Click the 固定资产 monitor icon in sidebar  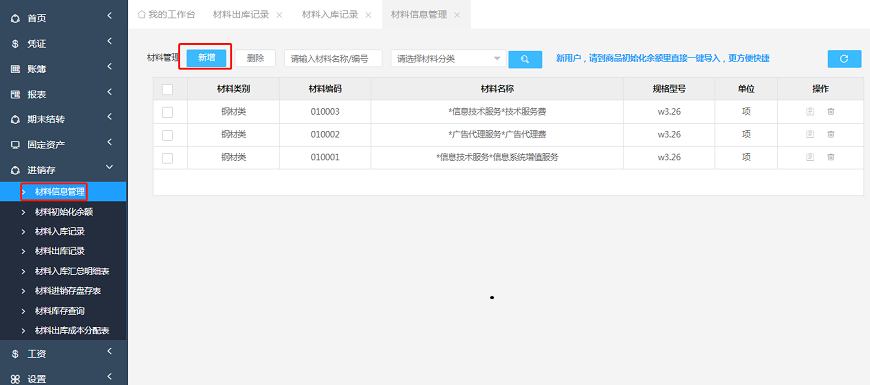(16, 145)
